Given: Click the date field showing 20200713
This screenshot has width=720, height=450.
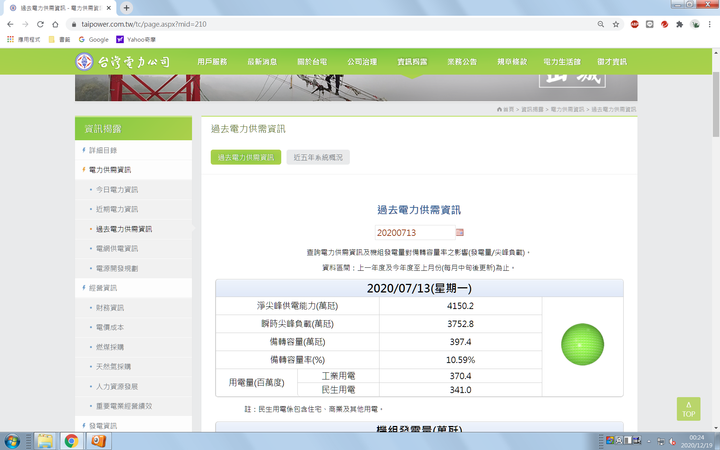Looking at the screenshot, I should coord(415,232).
